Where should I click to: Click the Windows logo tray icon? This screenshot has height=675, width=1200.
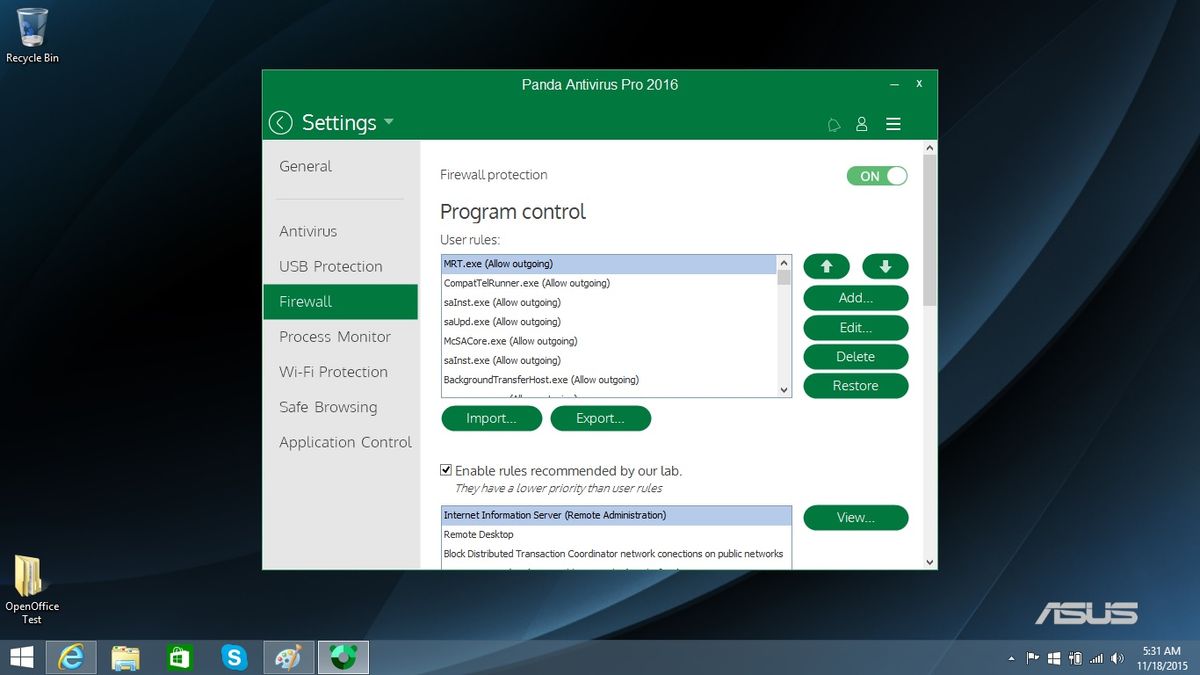(x=1054, y=658)
